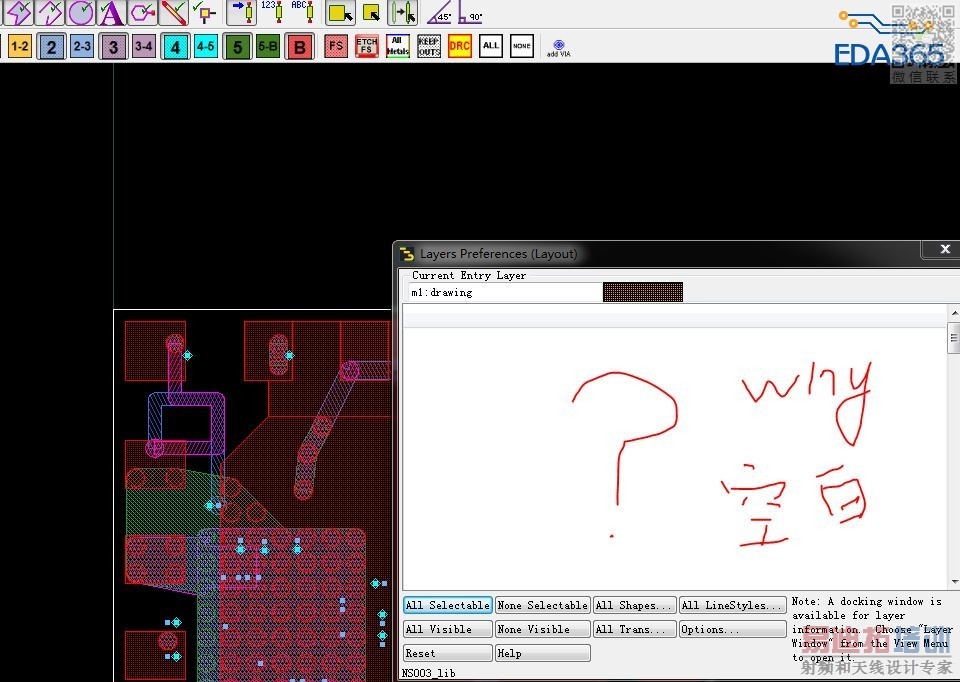Image resolution: width=960 pixels, height=682 pixels.
Task: Open the All Shapes... dialog
Action: click(635, 605)
